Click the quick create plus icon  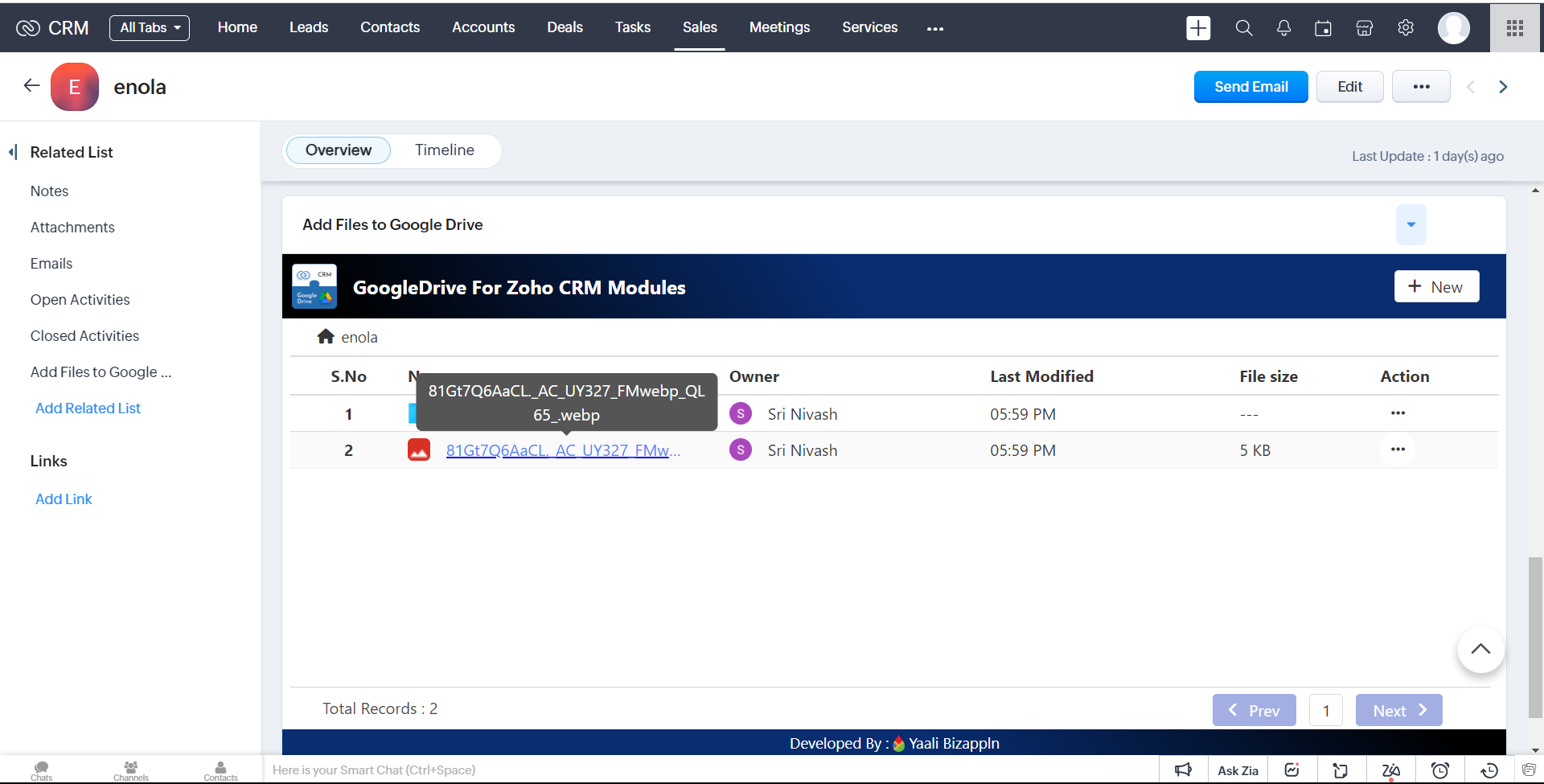(x=1198, y=28)
